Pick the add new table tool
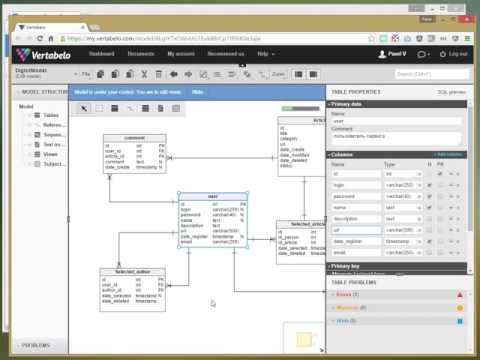The image size is (480, 360). tap(115, 108)
